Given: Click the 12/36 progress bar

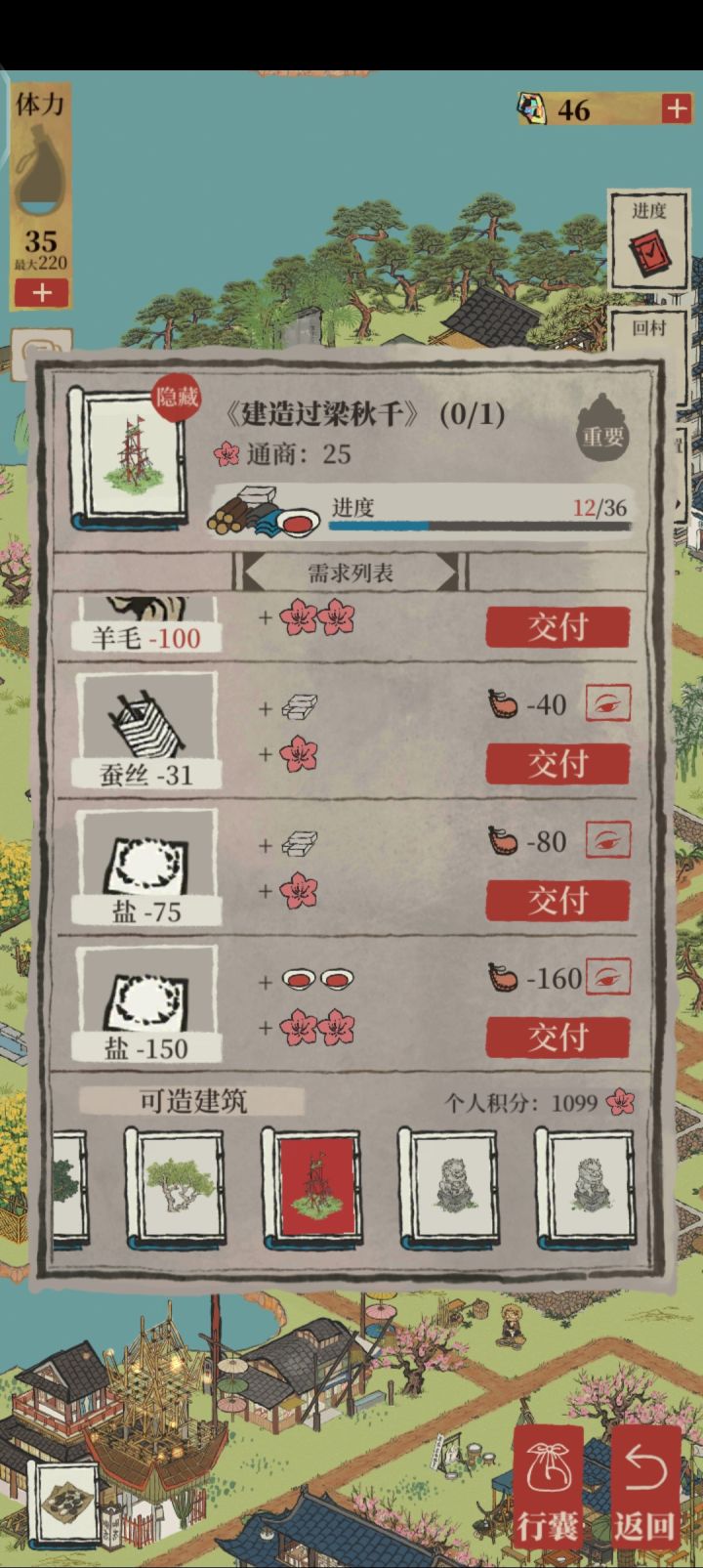Looking at the screenshot, I should (479, 526).
